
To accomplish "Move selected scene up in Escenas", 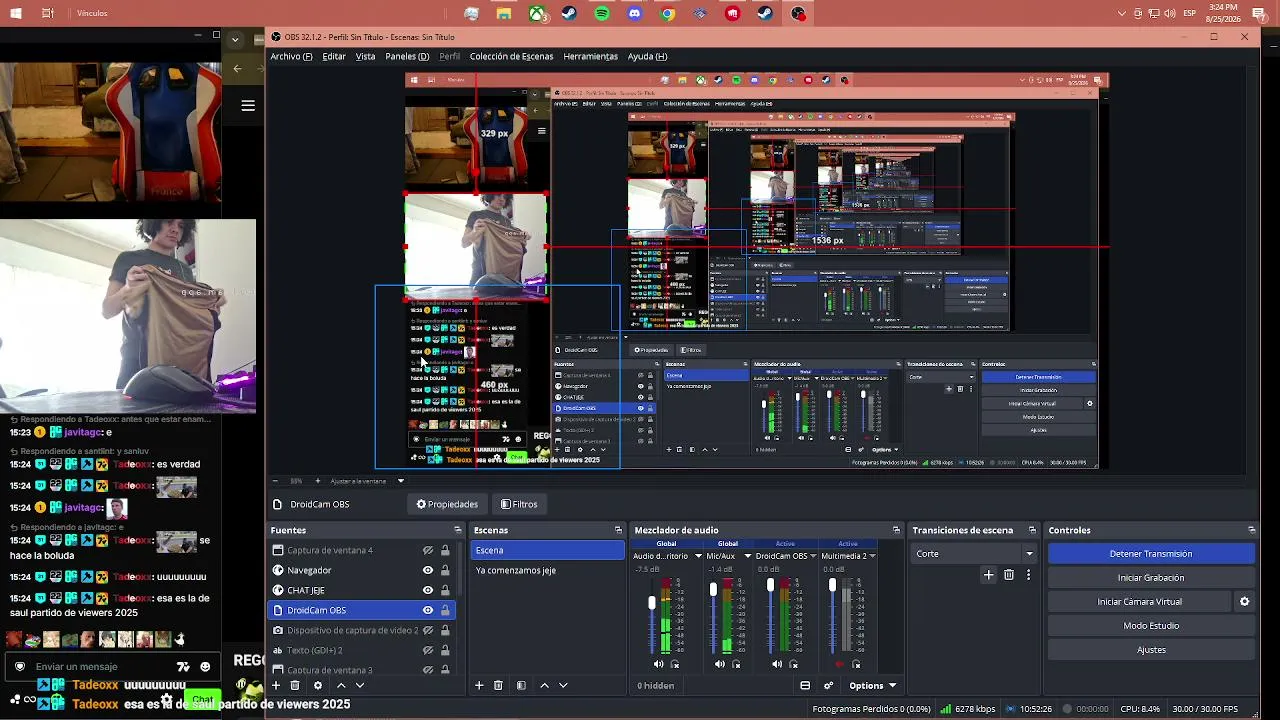I will tap(544, 685).
